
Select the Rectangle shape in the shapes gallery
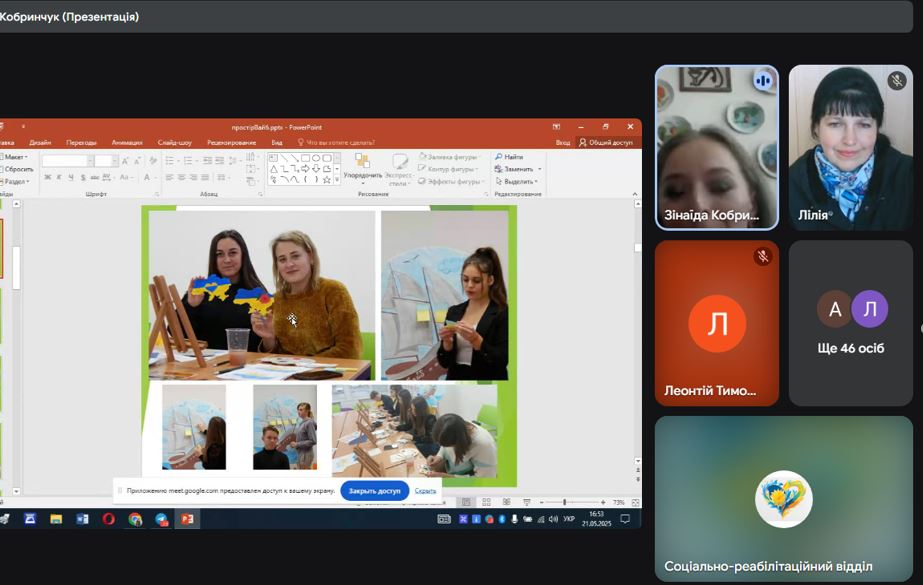click(x=305, y=158)
